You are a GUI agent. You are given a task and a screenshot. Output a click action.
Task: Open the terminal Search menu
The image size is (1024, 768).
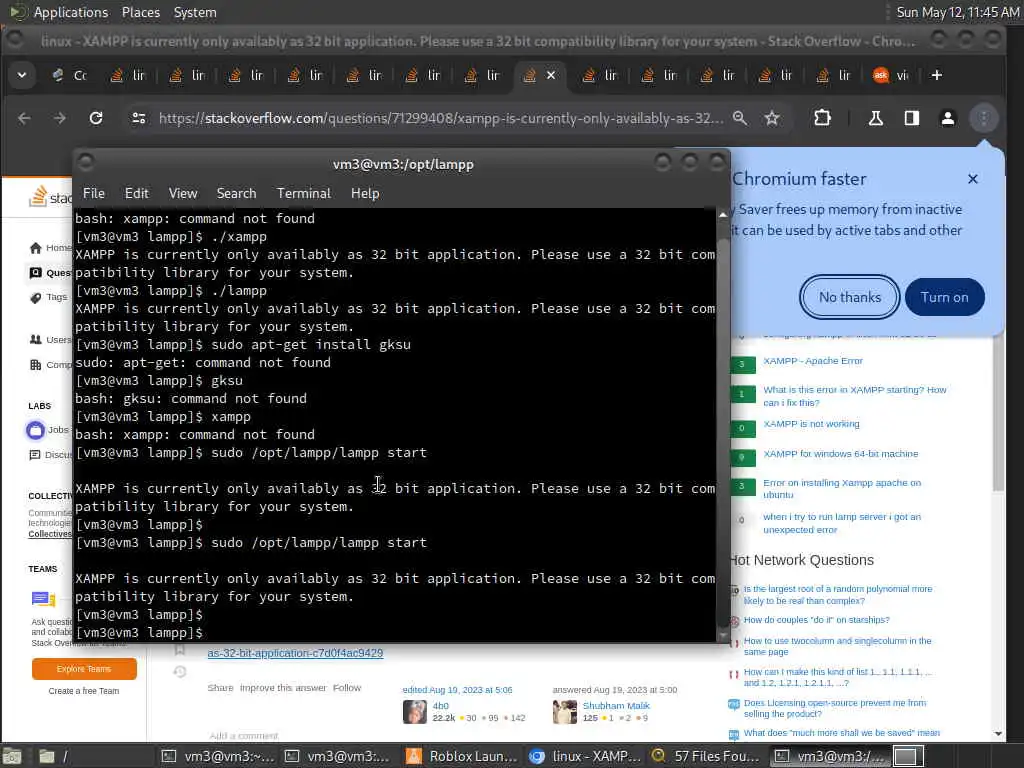(x=236, y=193)
